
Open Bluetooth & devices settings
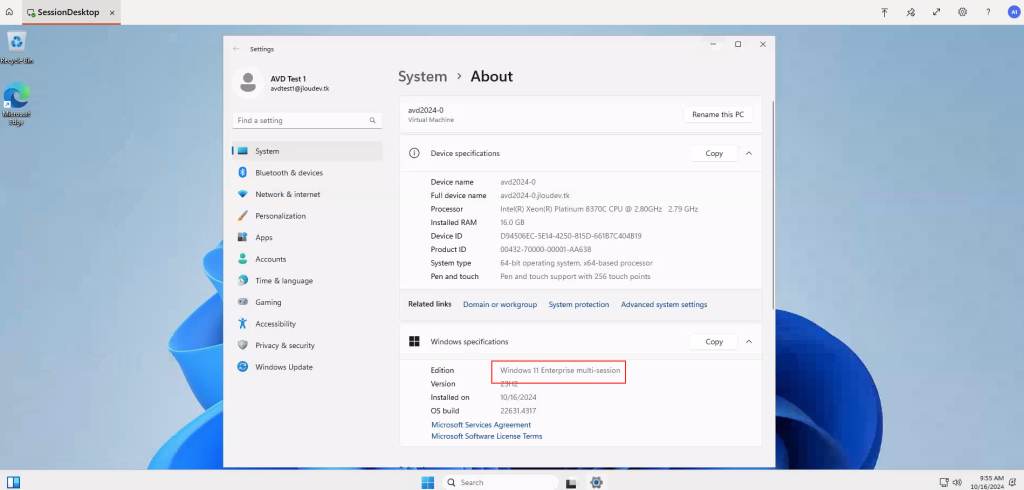click(x=307, y=172)
